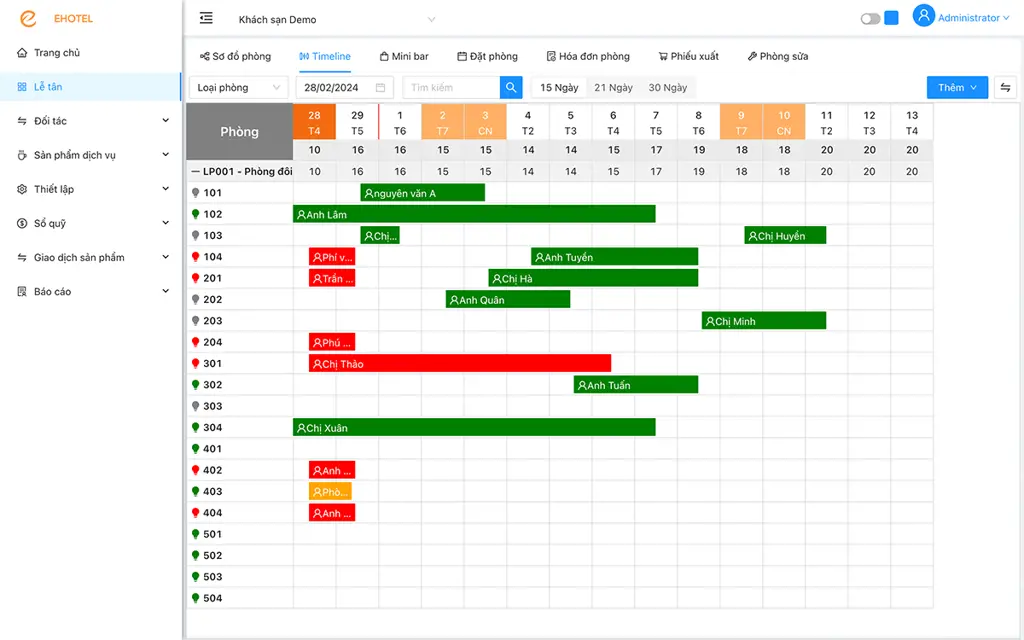The width and height of the screenshot is (1024, 640).
Task: Click the green pin icon of room 102
Action: click(195, 214)
